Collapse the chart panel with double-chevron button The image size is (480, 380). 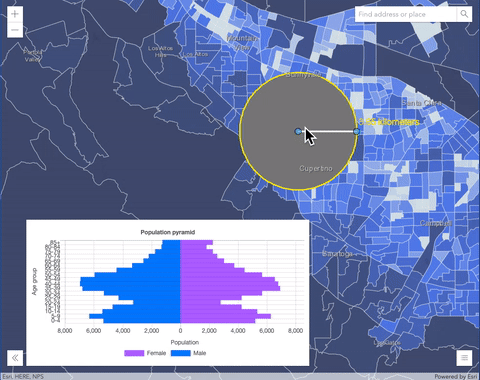click(15, 358)
